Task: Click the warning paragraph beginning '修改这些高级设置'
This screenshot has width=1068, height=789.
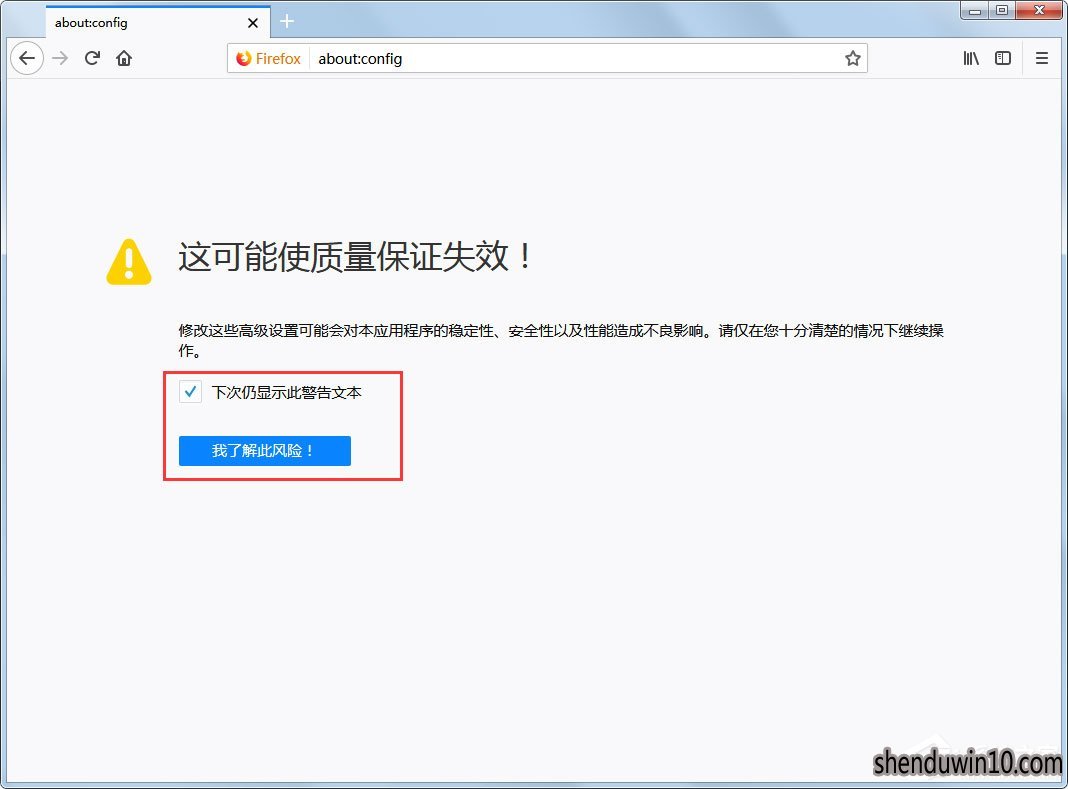Action: pyautogui.click(x=561, y=341)
